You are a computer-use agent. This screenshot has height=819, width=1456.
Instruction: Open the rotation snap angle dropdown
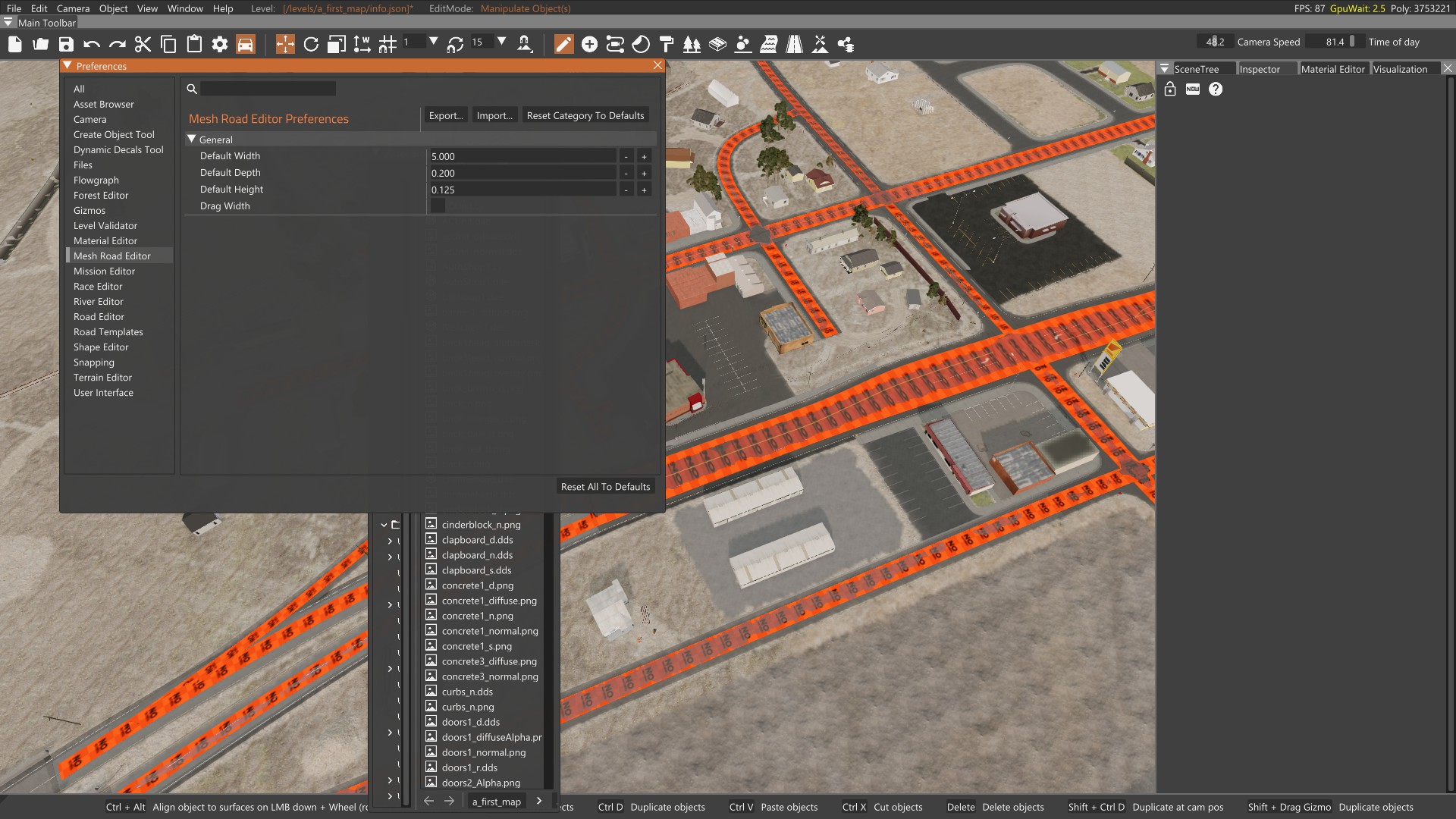tap(501, 42)
